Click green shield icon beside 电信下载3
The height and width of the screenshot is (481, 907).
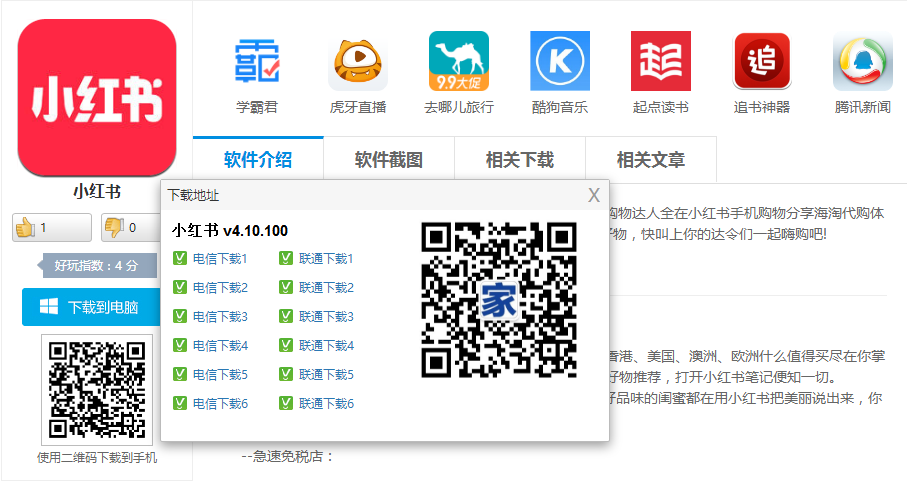tap(180, 316)
